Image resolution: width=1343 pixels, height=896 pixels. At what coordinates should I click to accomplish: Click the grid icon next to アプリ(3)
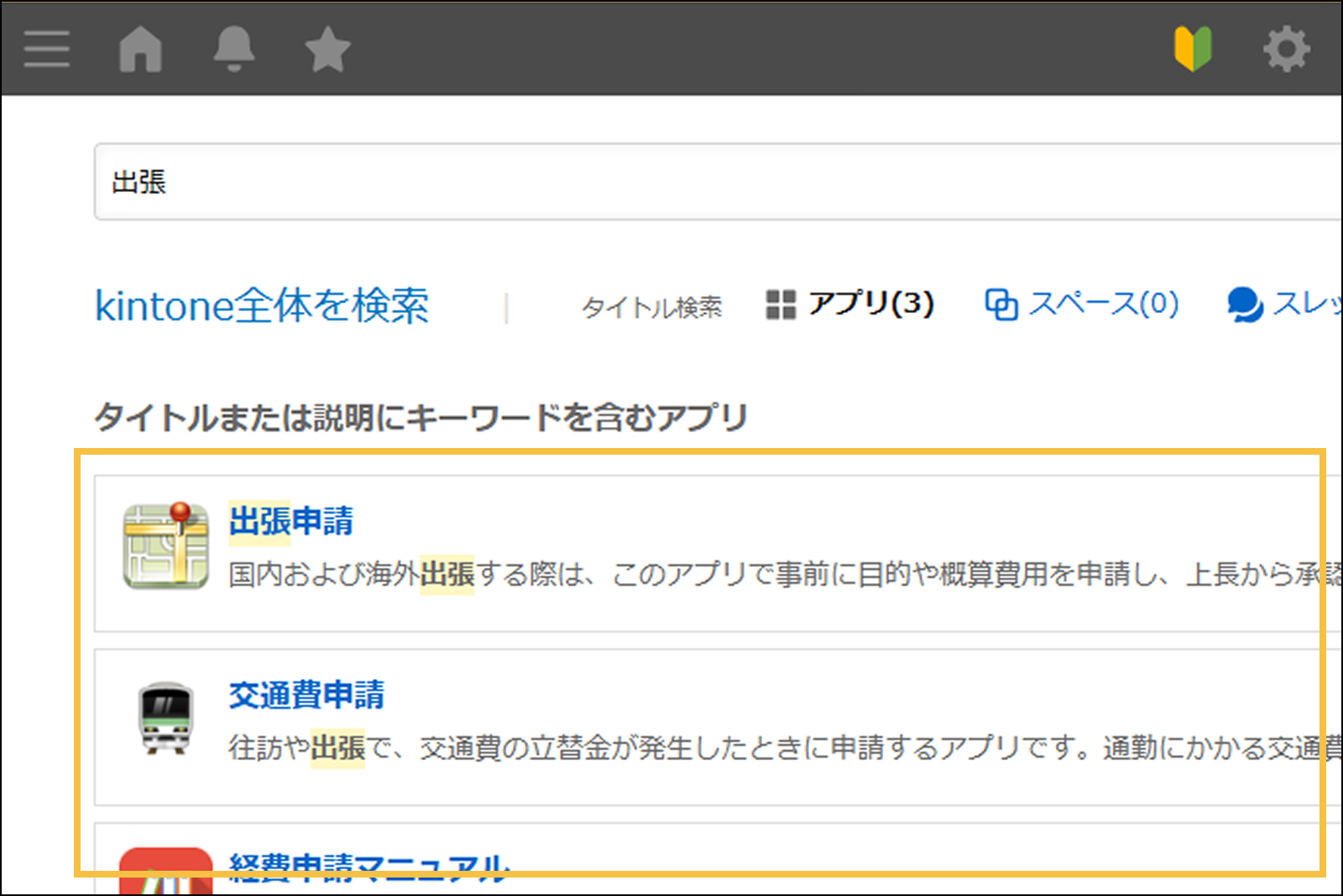[782, 305]
